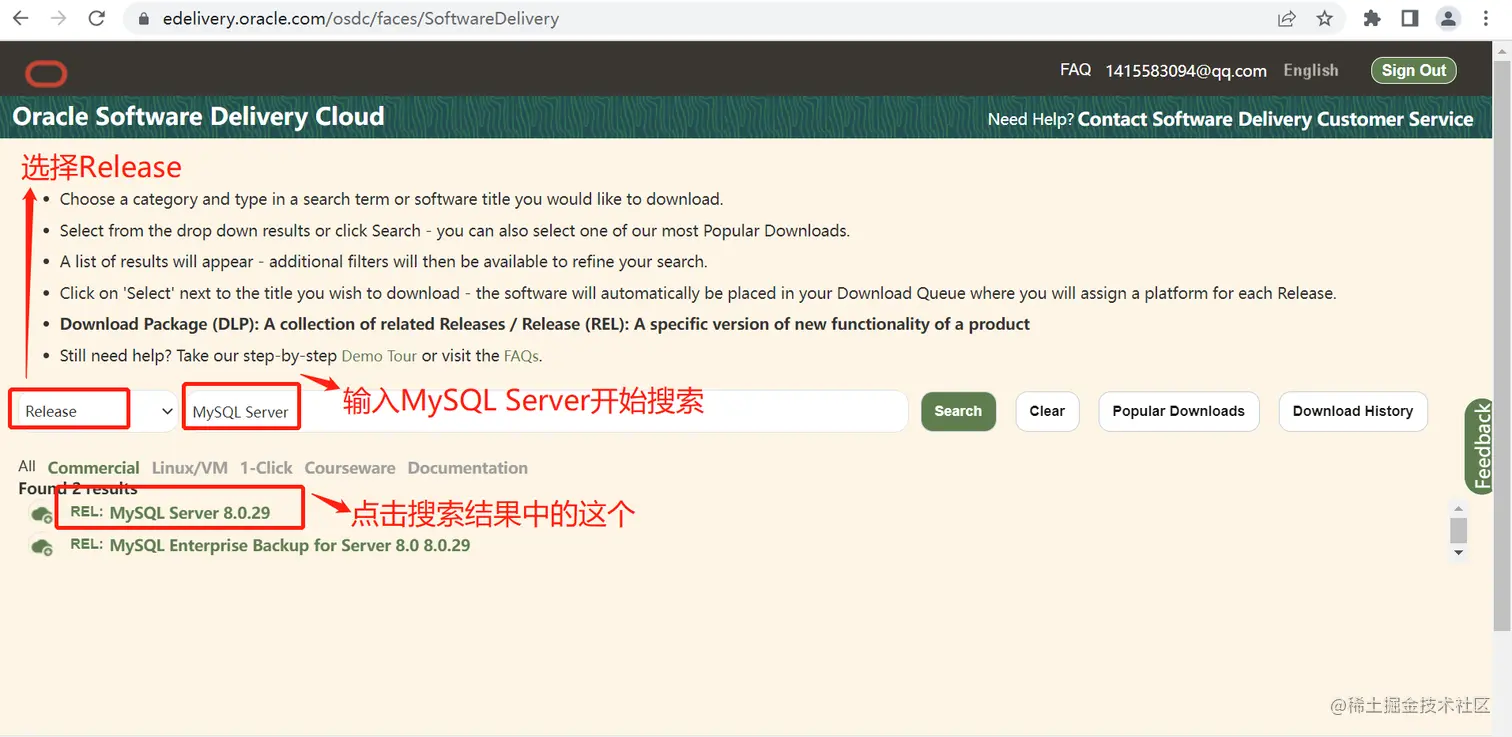The image size is (1512, 737).
Task: Click the red Oracle logo
Action: pyautogui.click(x=46, y=73)
